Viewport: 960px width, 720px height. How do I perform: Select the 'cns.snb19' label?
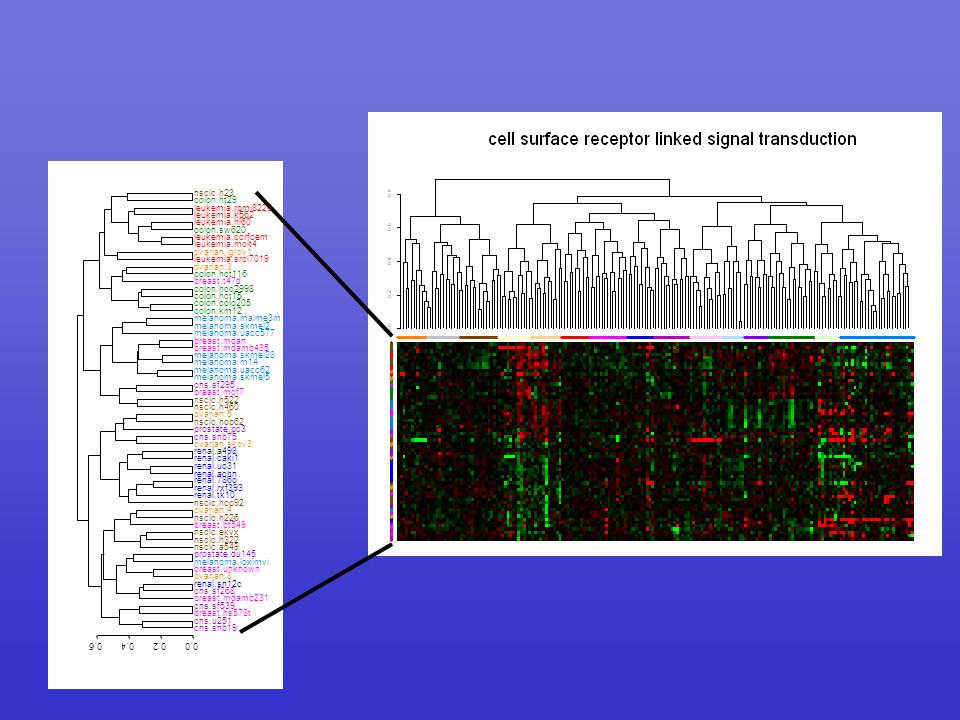coord(216,628)
